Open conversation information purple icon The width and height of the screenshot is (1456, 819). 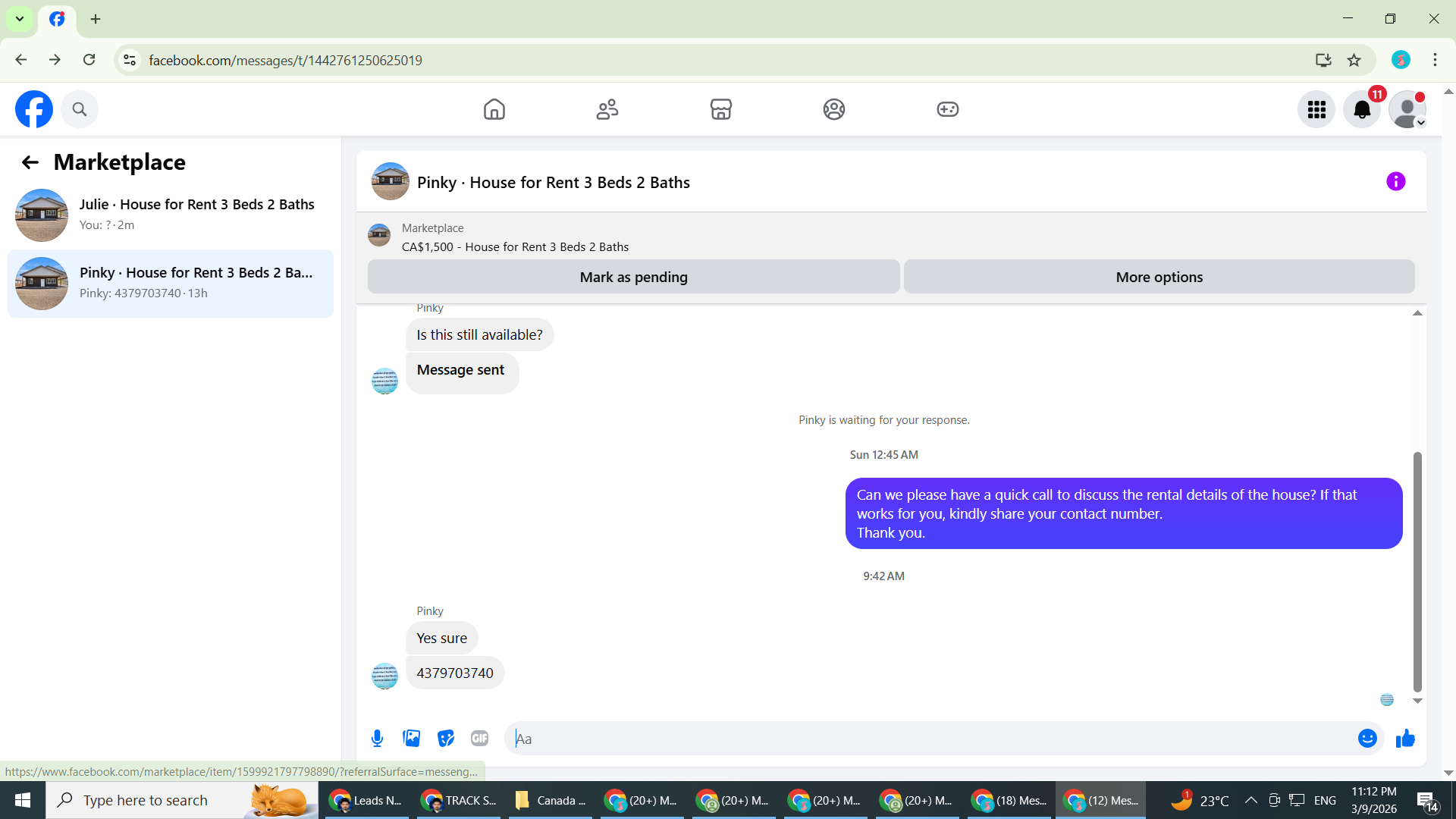coord(1395,182)
